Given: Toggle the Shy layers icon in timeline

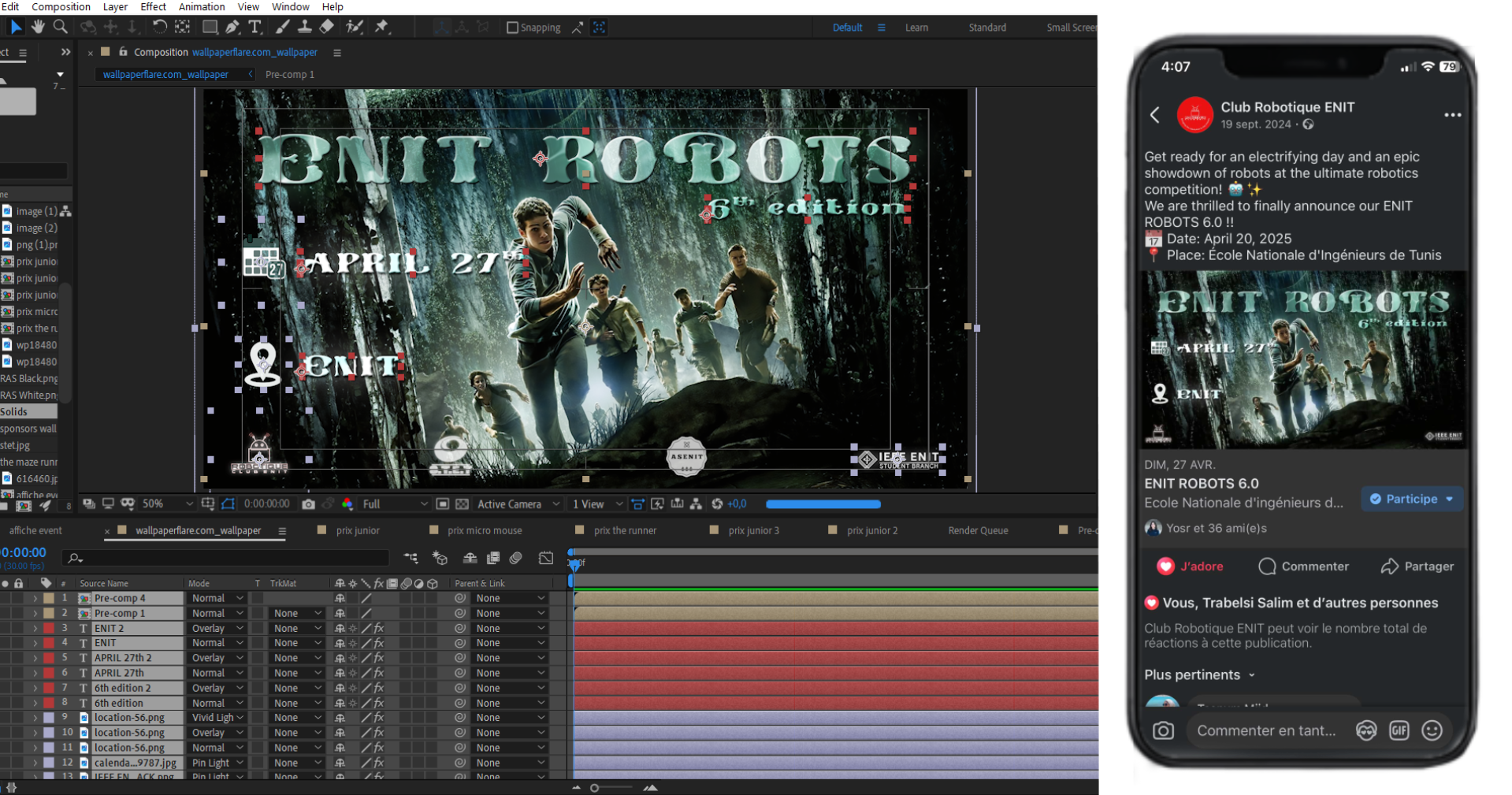Looking at the screenshot, I should click(x=470, y=558).
